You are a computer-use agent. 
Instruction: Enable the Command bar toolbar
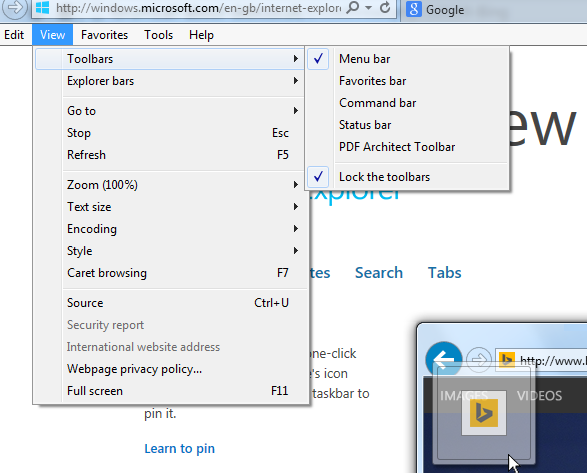408,103
